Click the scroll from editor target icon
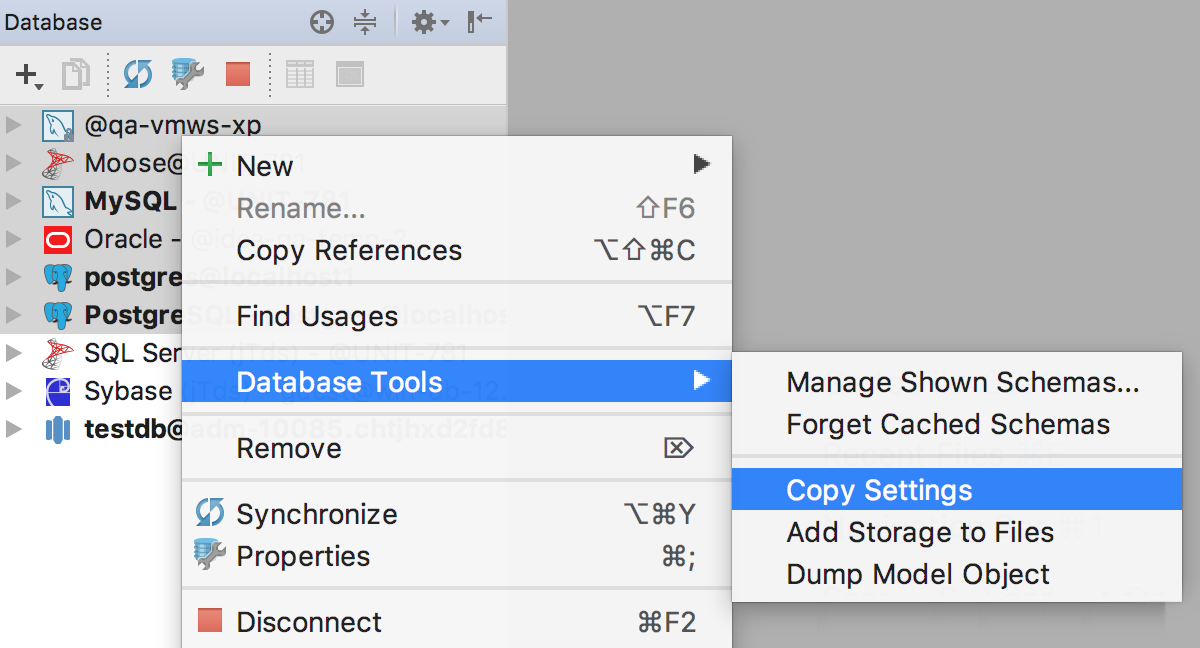This screenshot has width=1200, height=648. click(x=322, y=22)
